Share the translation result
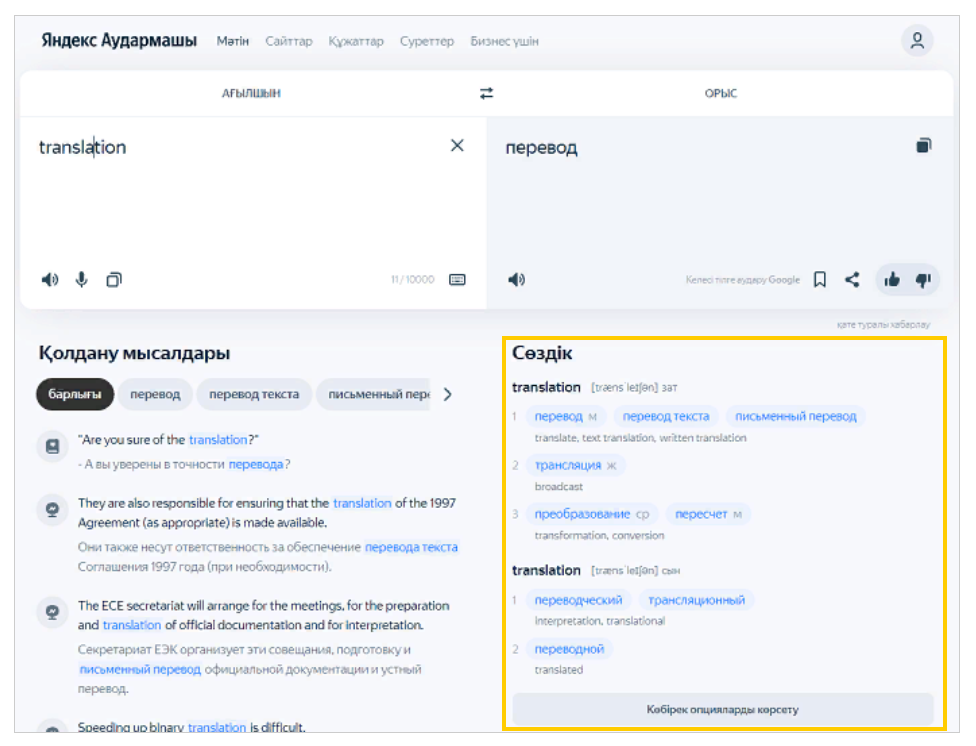Image resolution: width=976 pixels, height=746 pixels. 852,280
